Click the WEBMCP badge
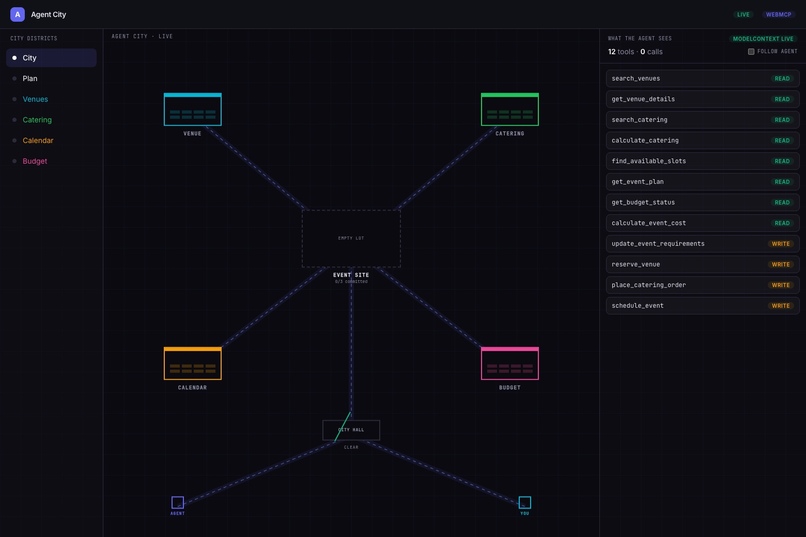This screenshot has height=537, width=806. coord(778,14)
